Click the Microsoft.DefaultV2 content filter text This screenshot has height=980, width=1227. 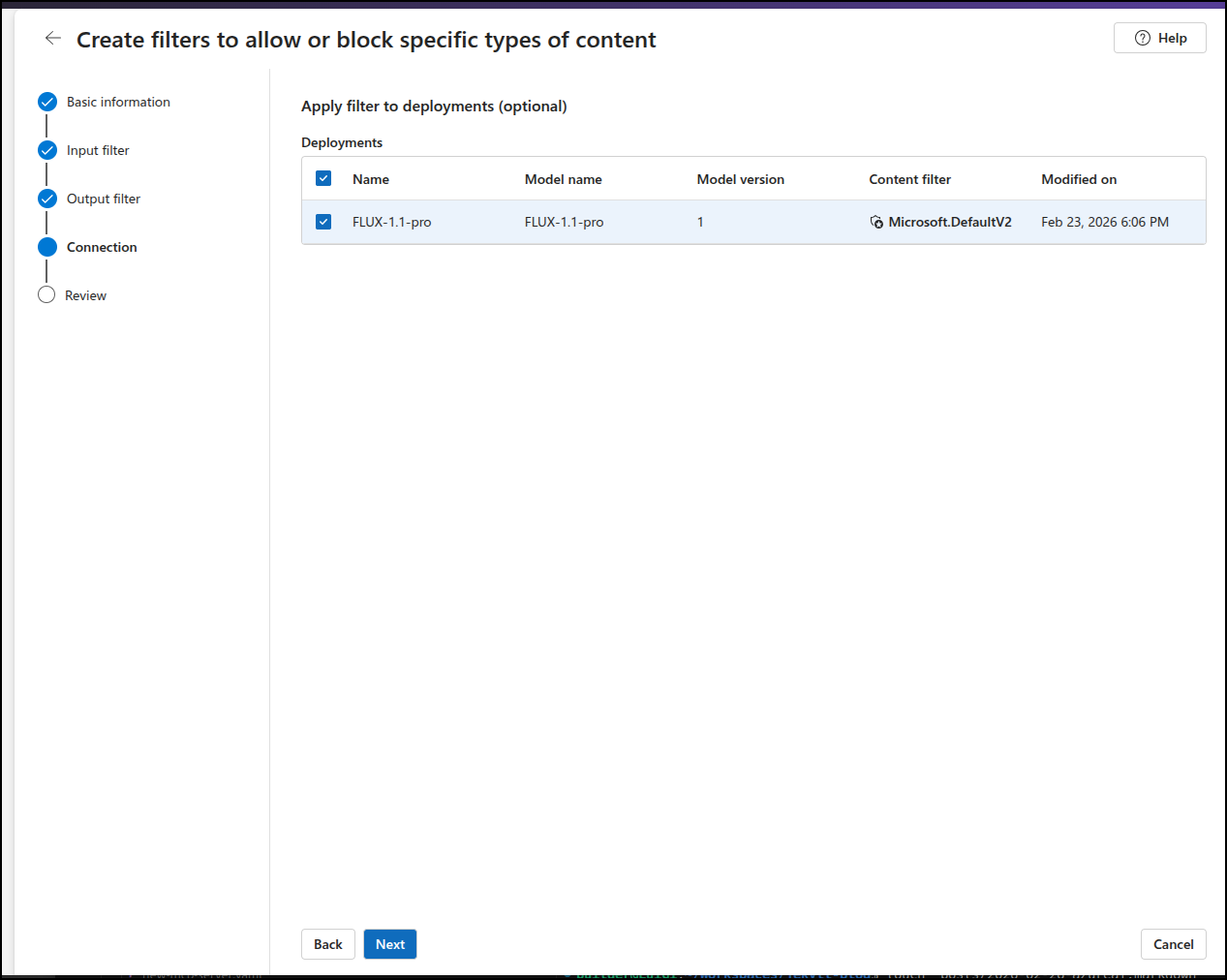coord(950,222)
